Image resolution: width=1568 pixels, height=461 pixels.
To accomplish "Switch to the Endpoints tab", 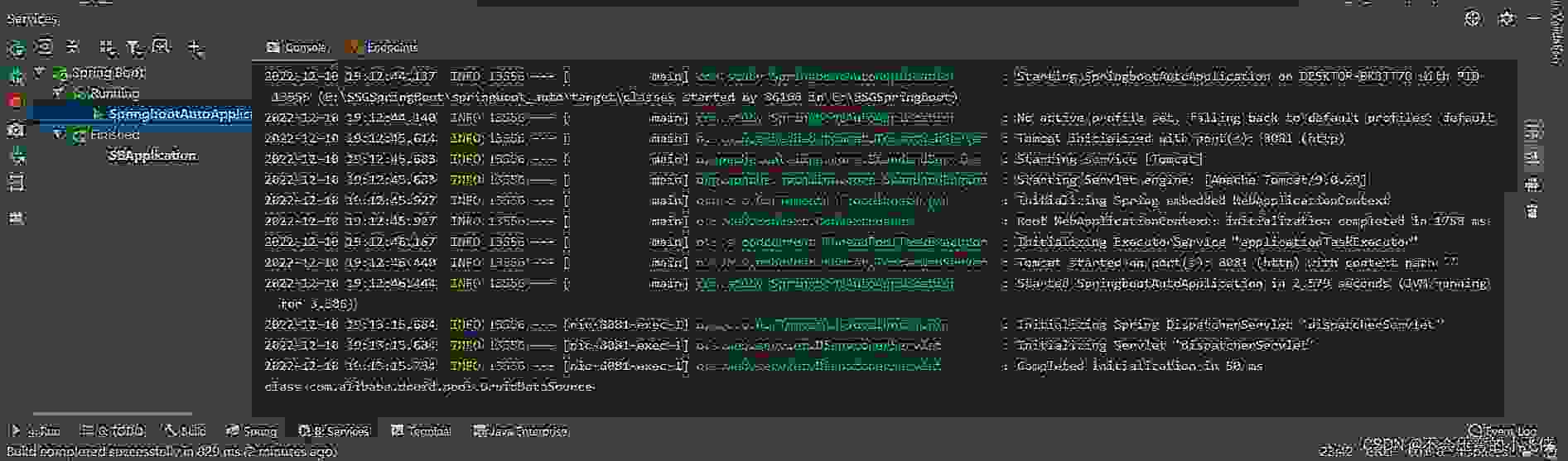I will point(383,47).
